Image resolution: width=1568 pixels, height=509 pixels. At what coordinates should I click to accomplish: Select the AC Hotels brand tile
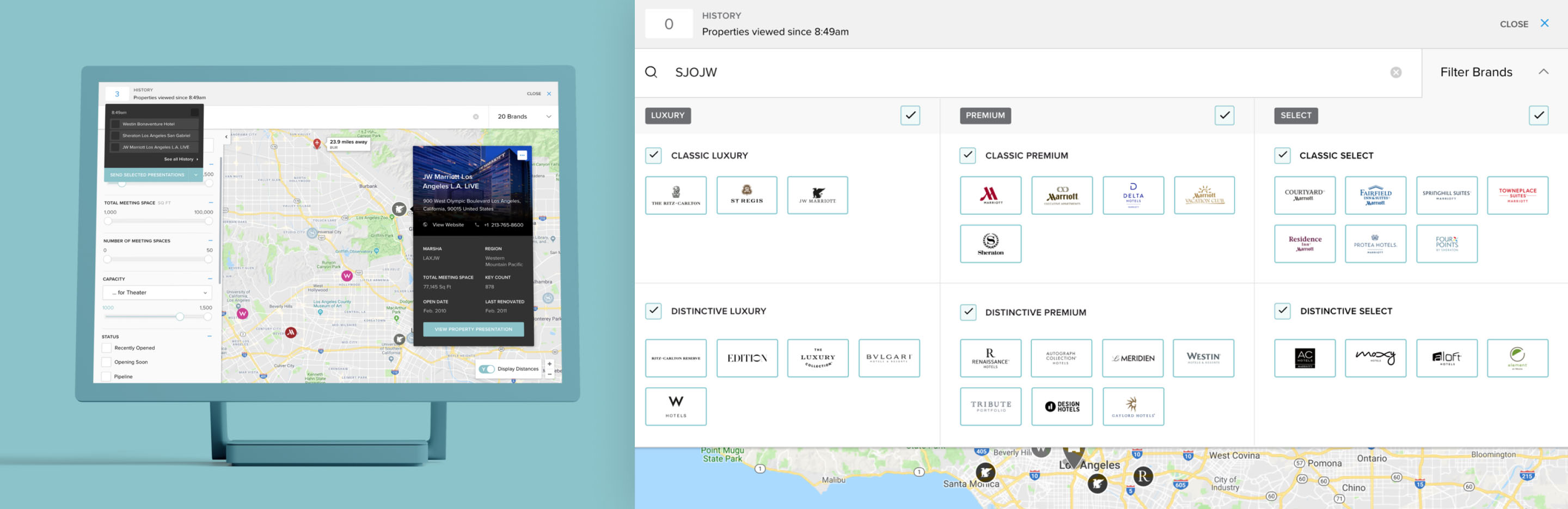click(x=1304, y=359)
